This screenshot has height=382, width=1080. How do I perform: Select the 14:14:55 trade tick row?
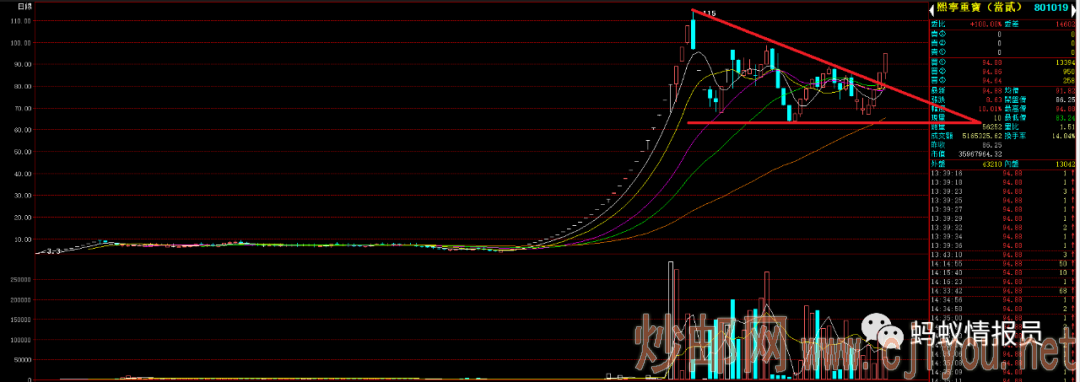tap(1004, 263)
